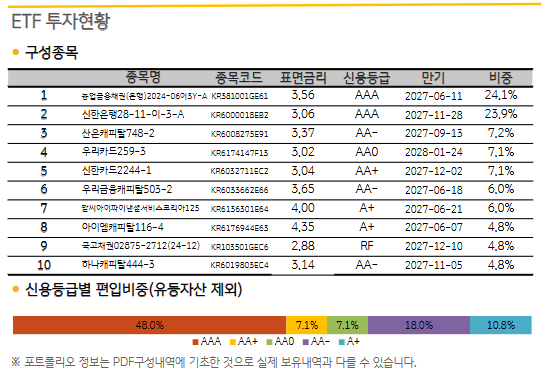The height and width of the screenshot is (370, 545).
Task: Select the 신용등급별 편입비중(유동자산 제외) heading
Action: [x=133, y=289]
